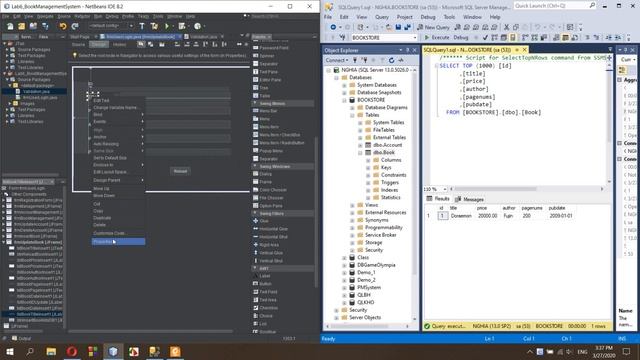
Task: Click the Build Project hammer icon in NetBeans
Action: tap(142, 26)
